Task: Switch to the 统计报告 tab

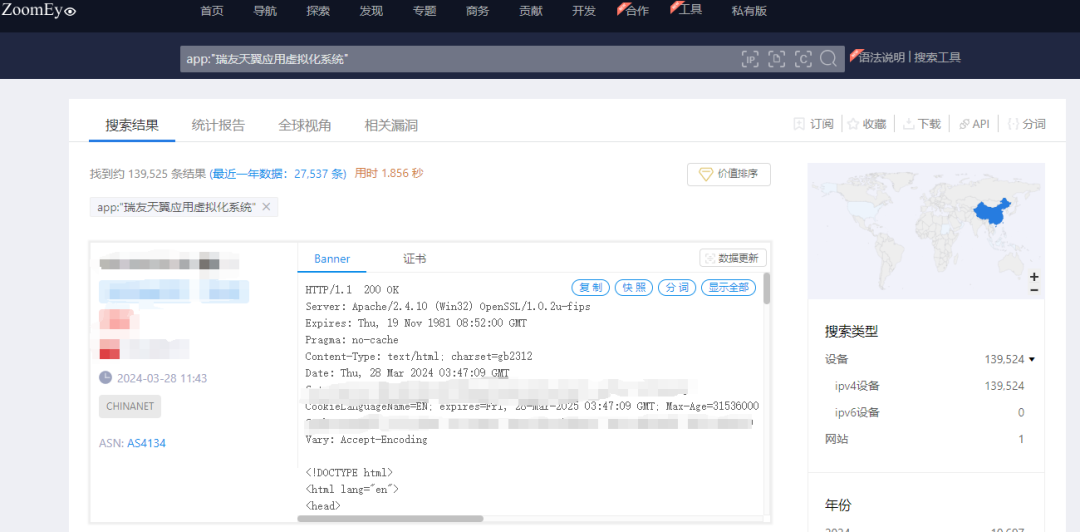Action: coord(218,125)
